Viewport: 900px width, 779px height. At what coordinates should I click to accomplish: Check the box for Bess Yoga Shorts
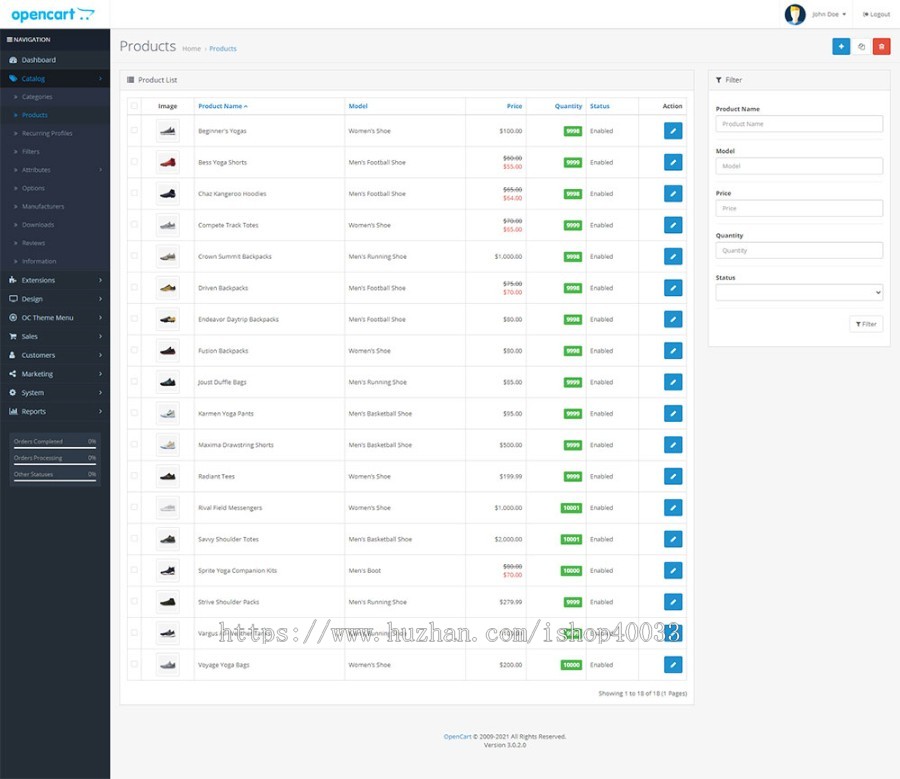[134, 162]
